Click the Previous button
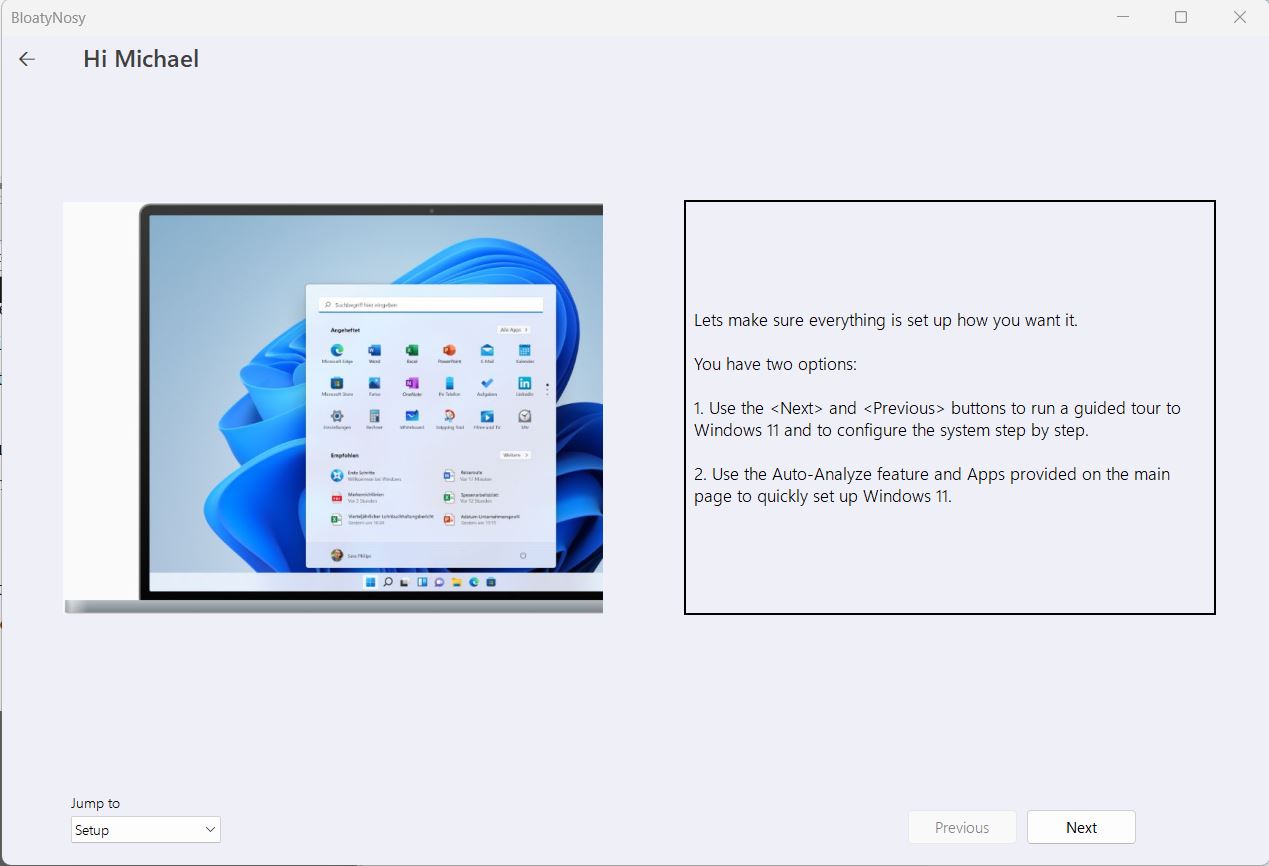Screen dimensions: 1269x866 (962, 828)
